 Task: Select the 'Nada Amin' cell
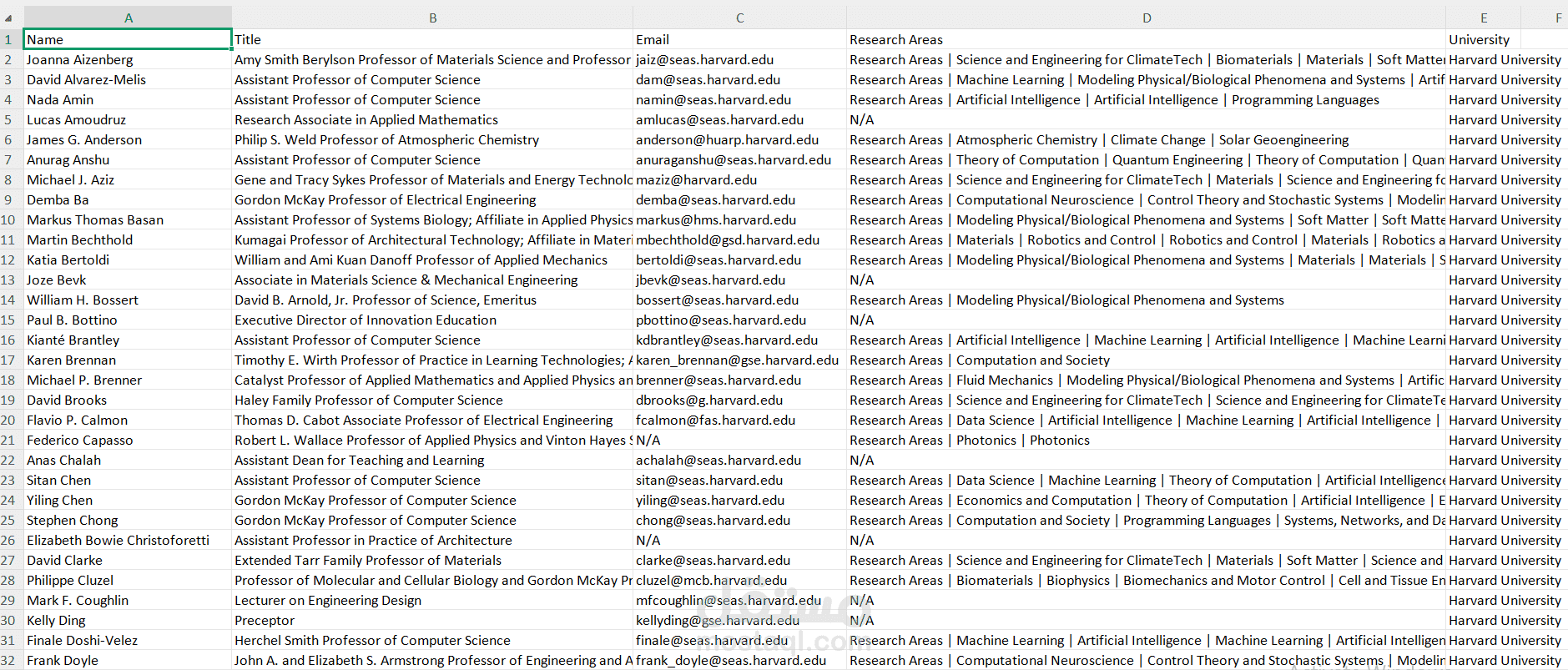128,99
